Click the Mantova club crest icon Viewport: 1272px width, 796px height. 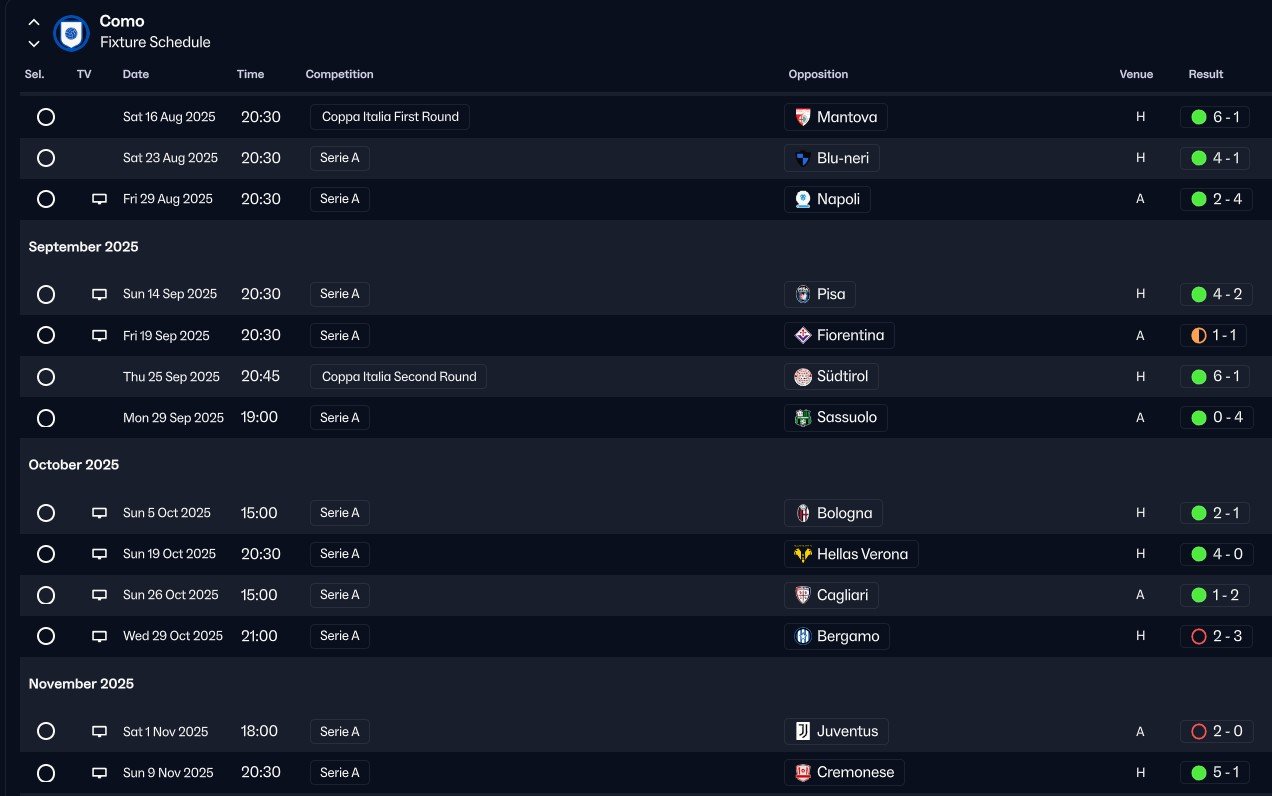[x=802, y=117]
